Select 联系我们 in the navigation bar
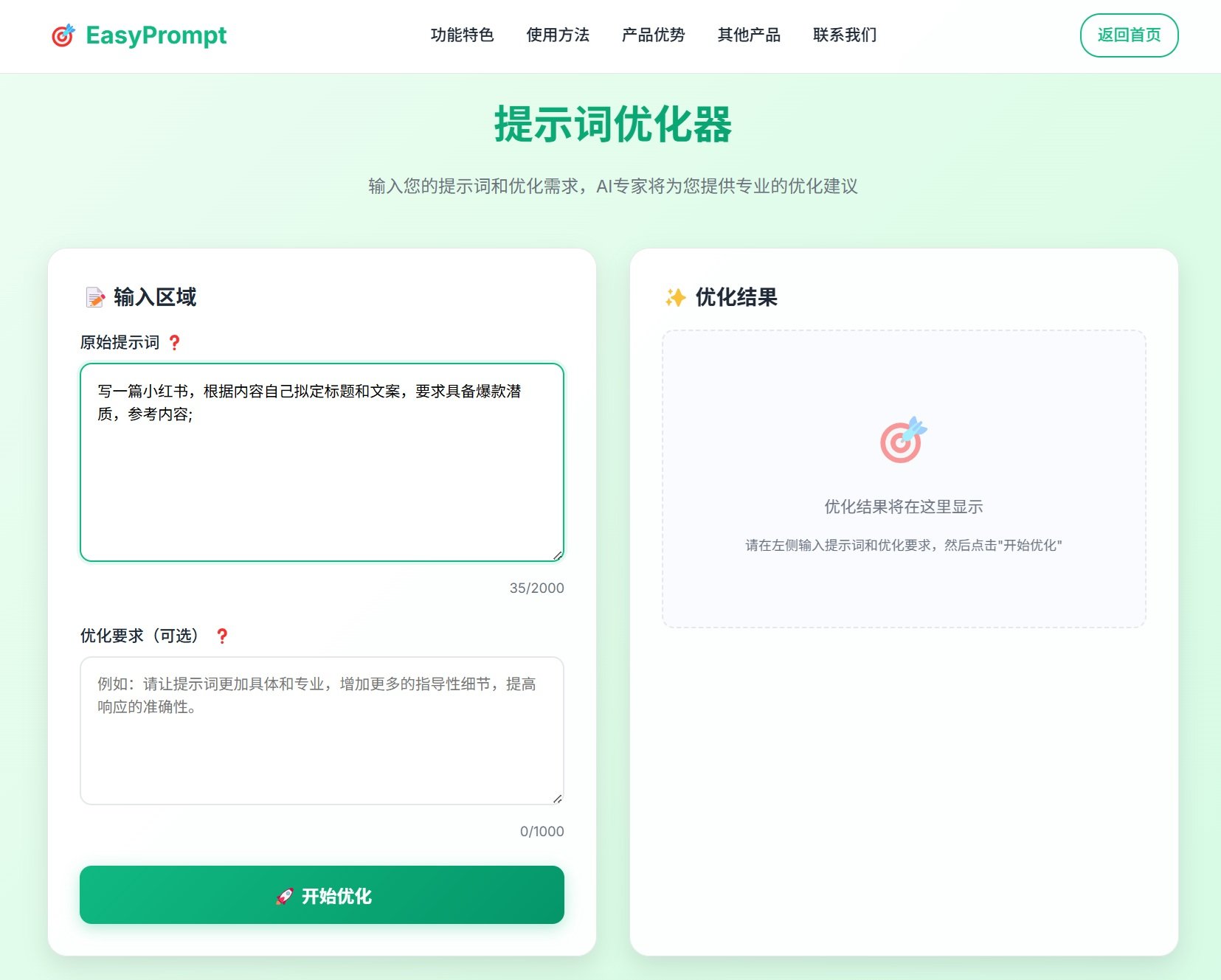 843,35
